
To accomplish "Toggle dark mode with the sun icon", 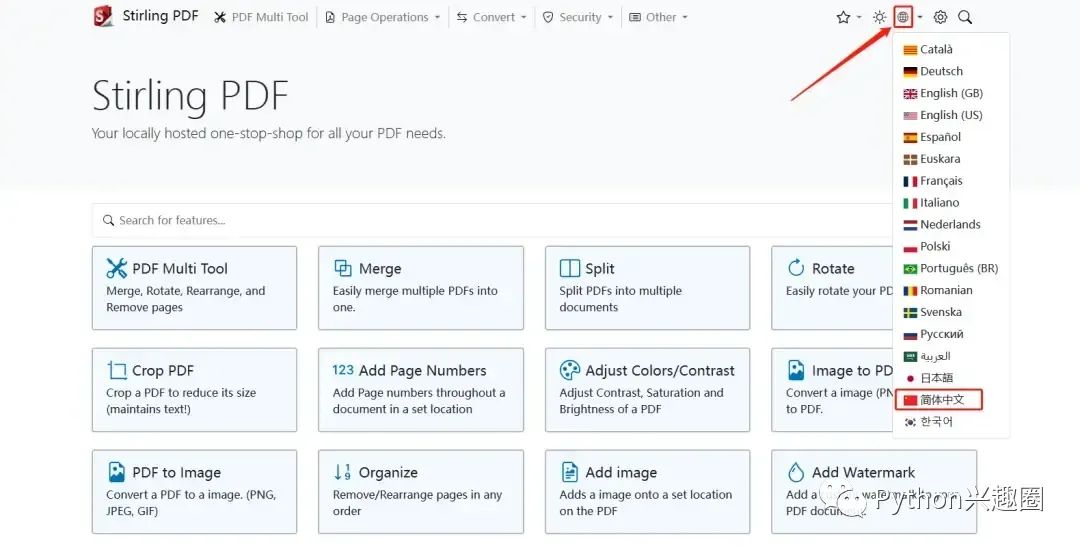I will [x=879, y=17].
